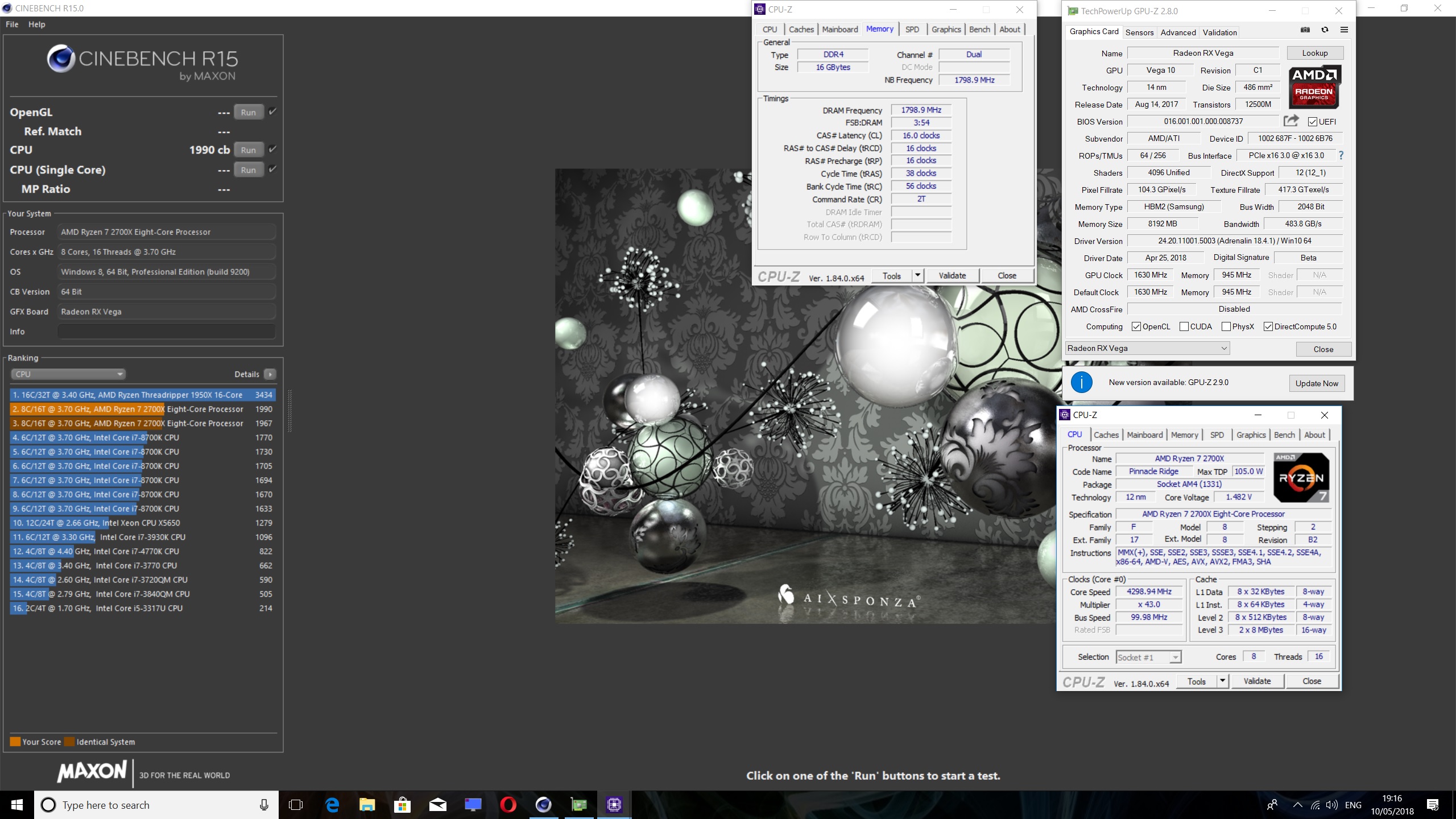Image resolution: width=1456 pixels, height=819 pixels.
Task: Switch to Cinebench icon on taskbar
Action: (544, 805)
